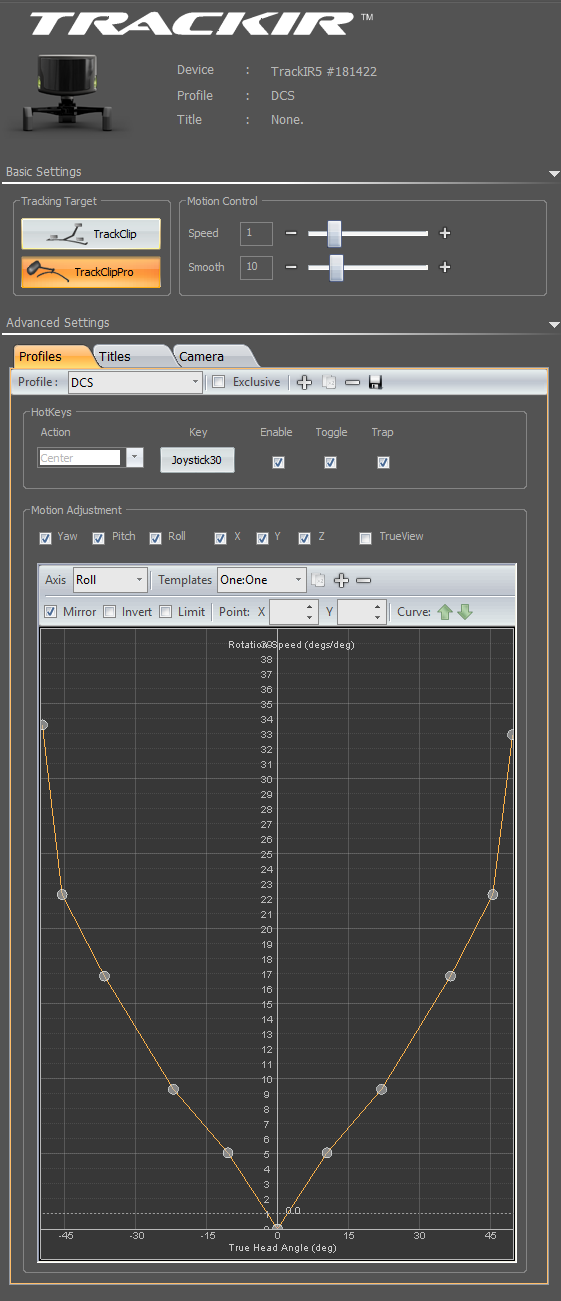
Task: Disable the Pitch axis checkbox
Action: tap(99, 538)
